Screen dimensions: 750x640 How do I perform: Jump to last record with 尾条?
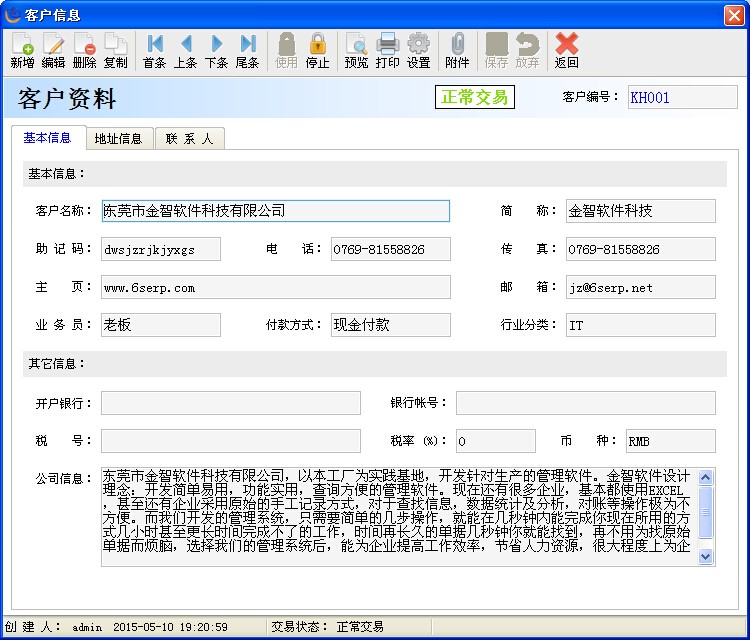247,50
